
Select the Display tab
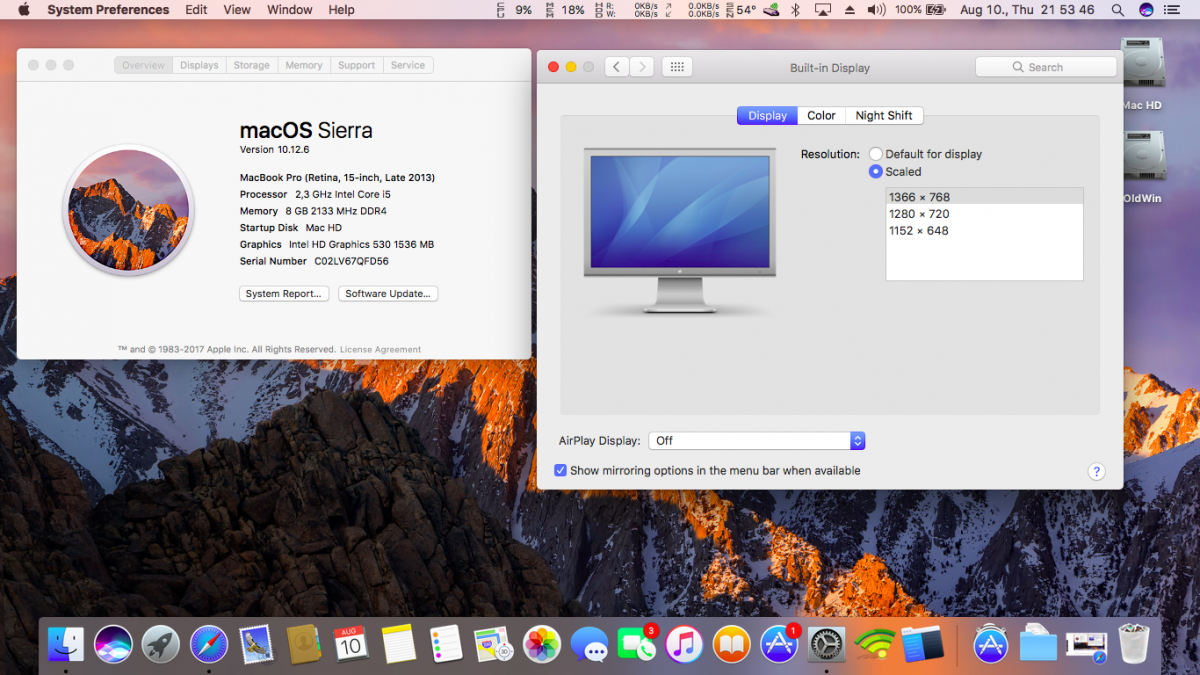[x=767, y=115]
